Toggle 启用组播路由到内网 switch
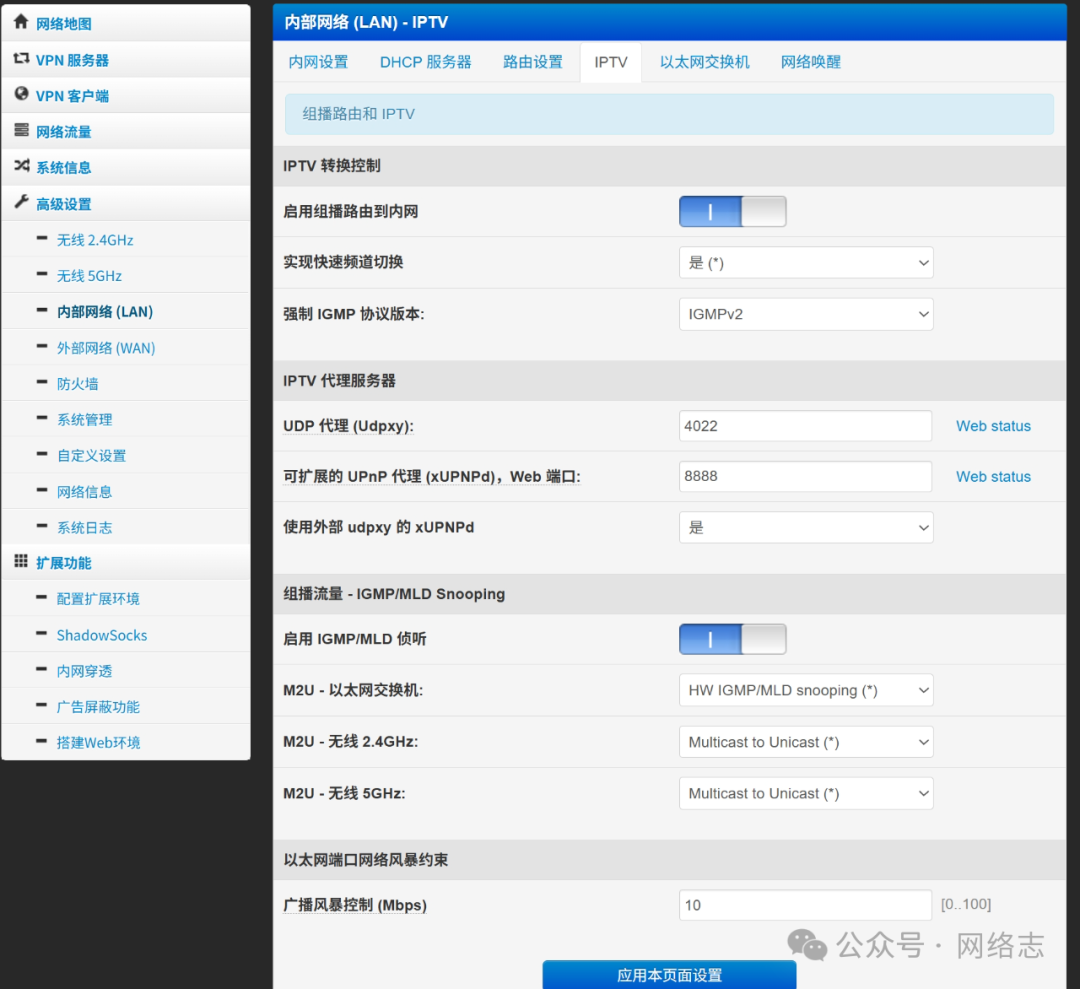 click(x=732, y=212)
